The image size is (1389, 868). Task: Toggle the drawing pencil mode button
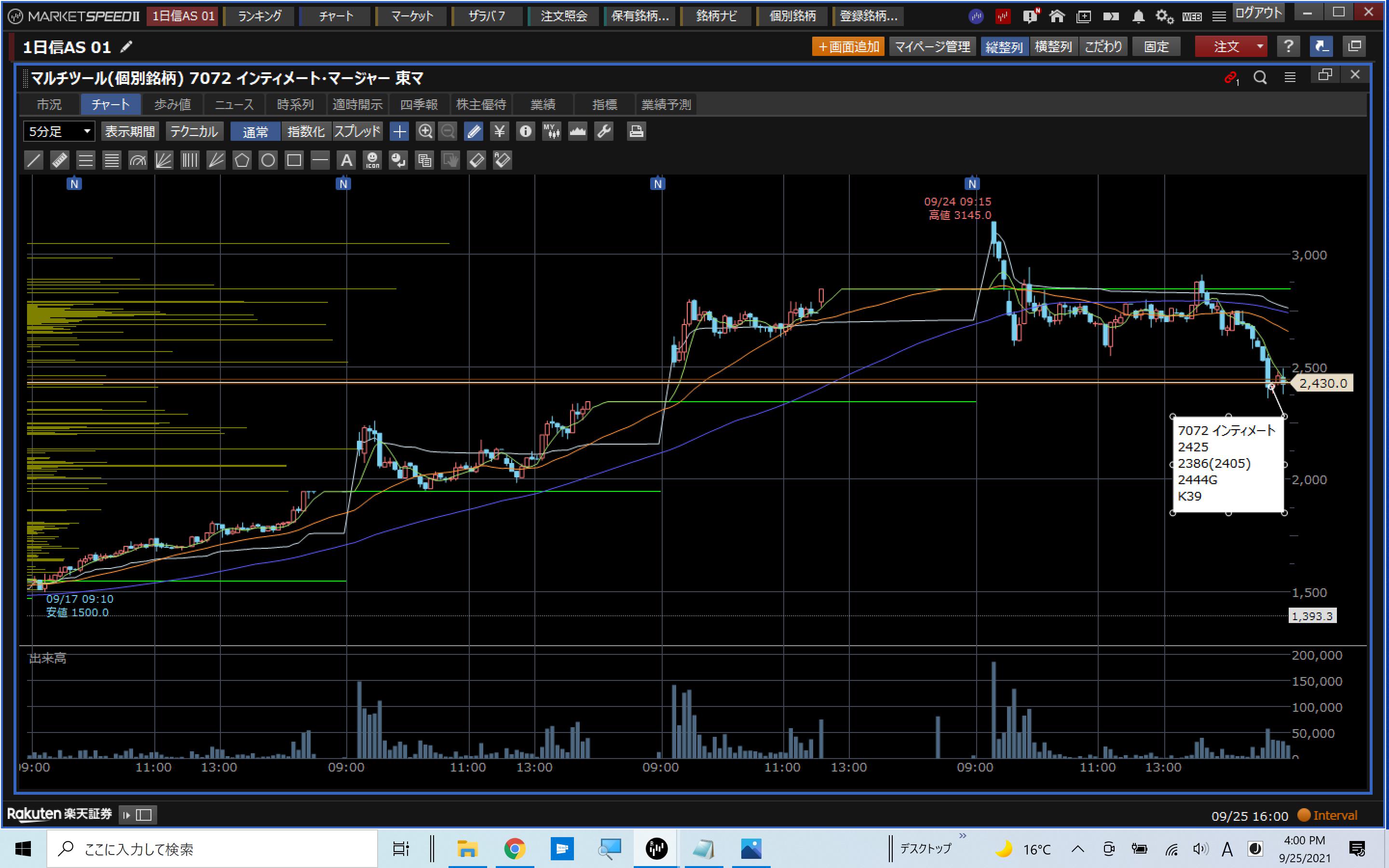[474, 132]
